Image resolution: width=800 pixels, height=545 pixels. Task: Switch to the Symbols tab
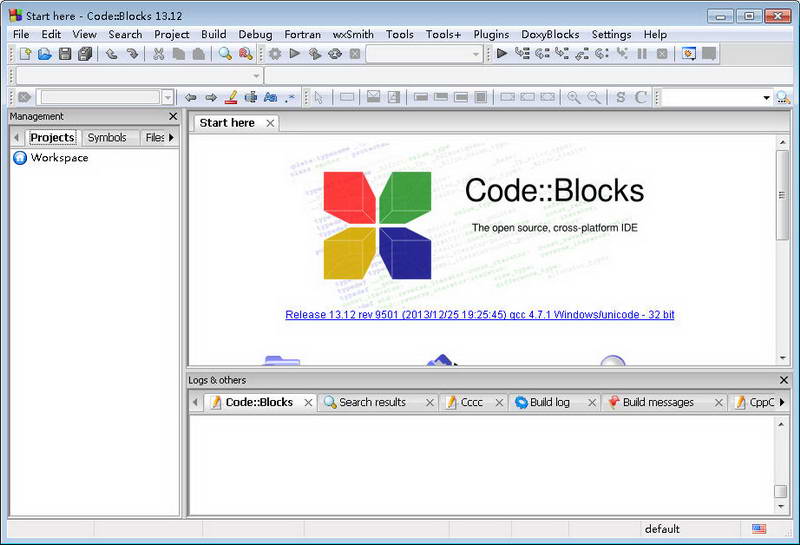107,137
